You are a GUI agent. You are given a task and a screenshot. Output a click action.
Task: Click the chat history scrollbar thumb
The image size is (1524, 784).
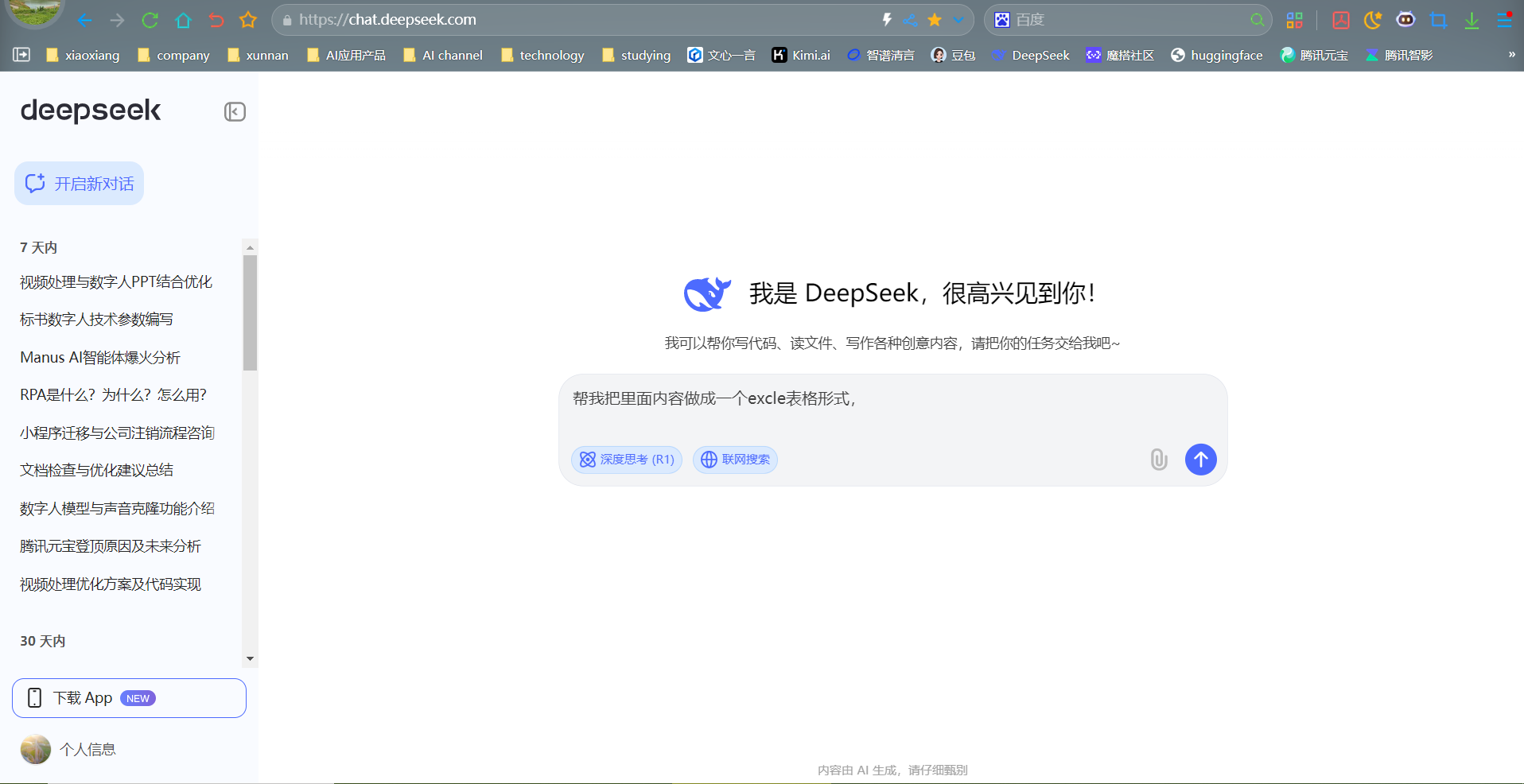pyautogui.click(x=250, y=312)
